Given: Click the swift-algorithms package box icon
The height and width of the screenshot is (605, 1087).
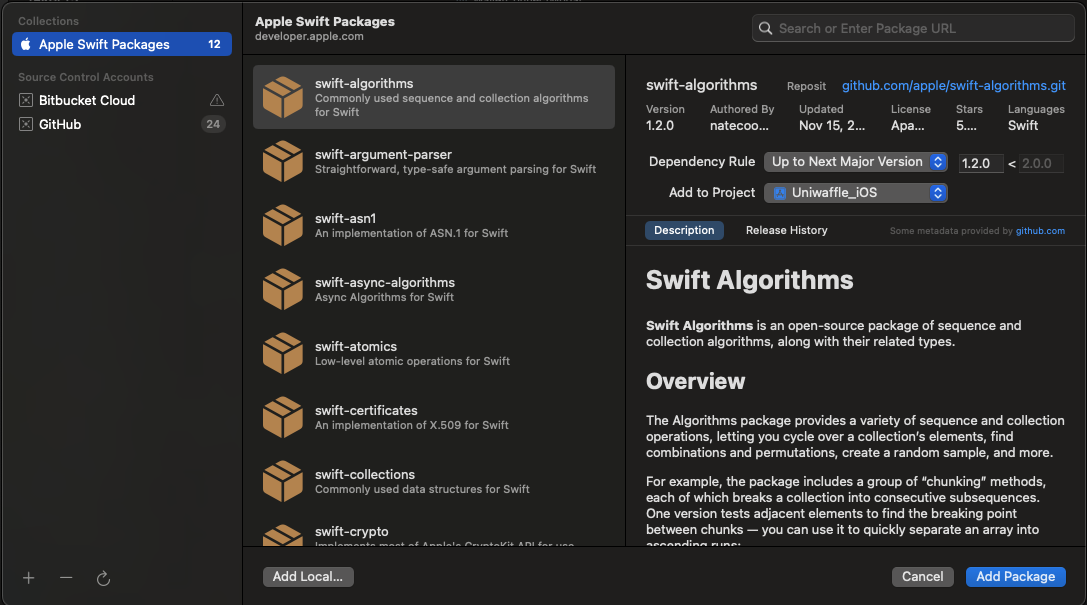Looking at the screenshot, I should click(x=283, y=97).
